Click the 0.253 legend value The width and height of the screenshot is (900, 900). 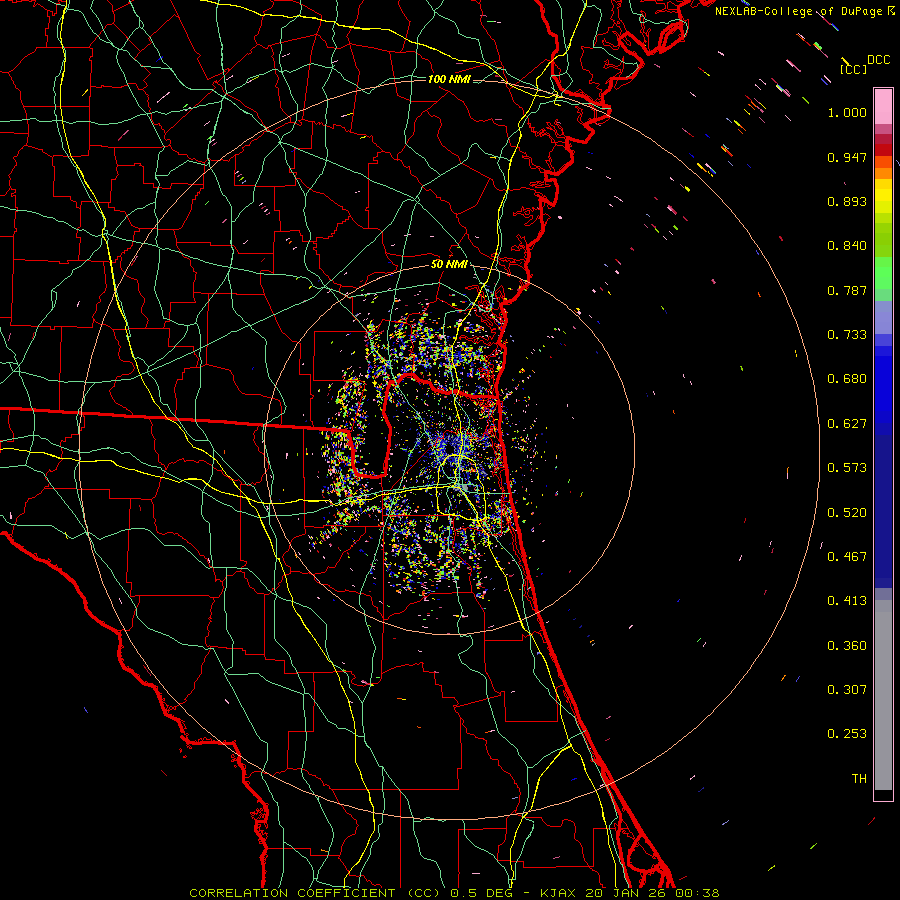pyautogui.click(x=847, y=734)
